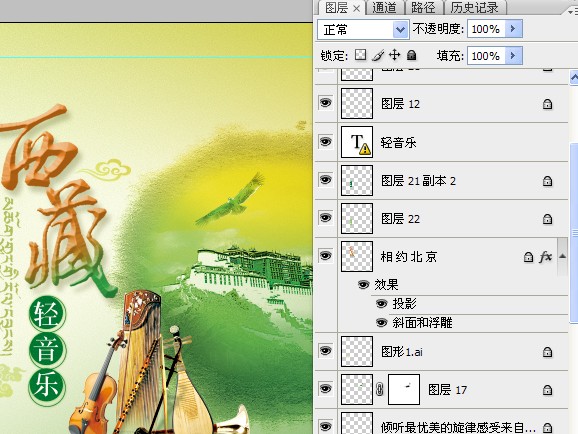Hide the 图形1.ai layer
Image resolution: width=578 pixels, height=434 pixels.
click(x=325, y=351)
